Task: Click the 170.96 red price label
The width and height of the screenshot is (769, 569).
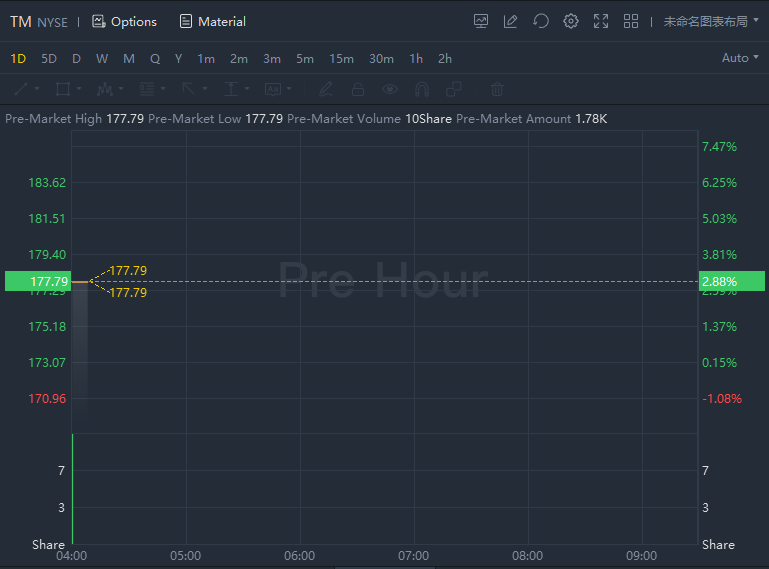Action: pos(47,398)
